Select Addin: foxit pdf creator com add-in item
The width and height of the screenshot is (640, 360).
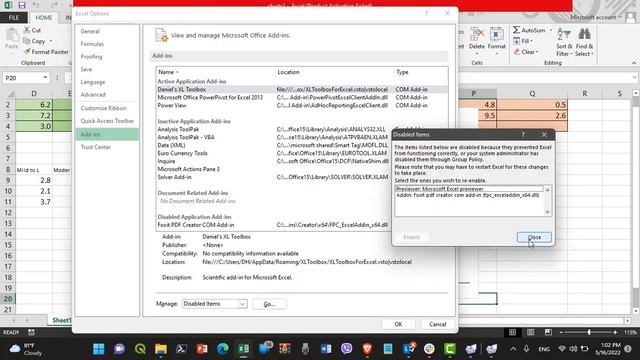tap(469, 195)
